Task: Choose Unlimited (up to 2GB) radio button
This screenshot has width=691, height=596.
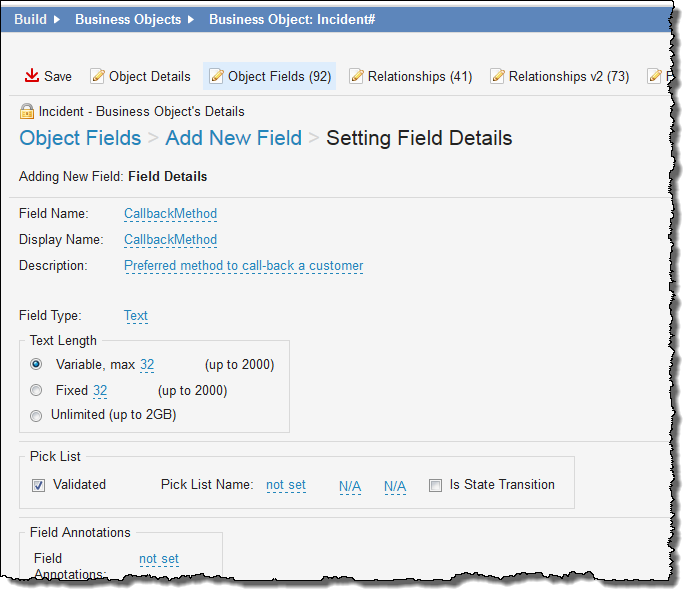Action: pyautogui.click(x=37, y=415)
